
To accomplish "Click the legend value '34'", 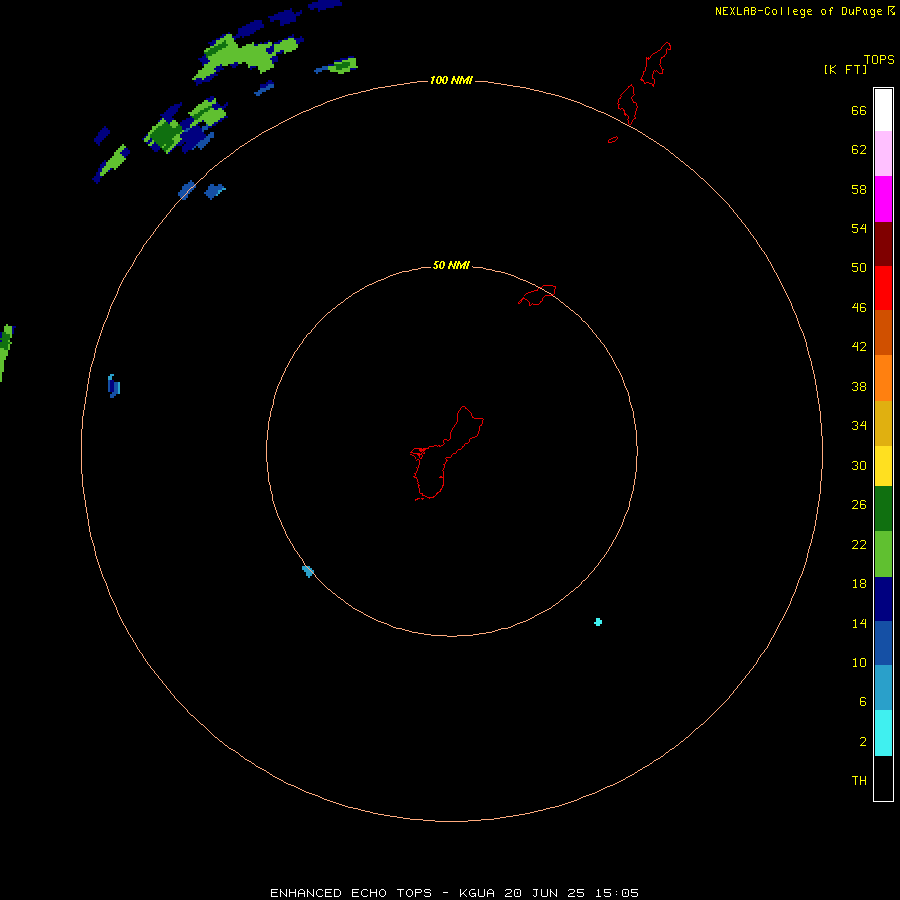I will 859,426.
